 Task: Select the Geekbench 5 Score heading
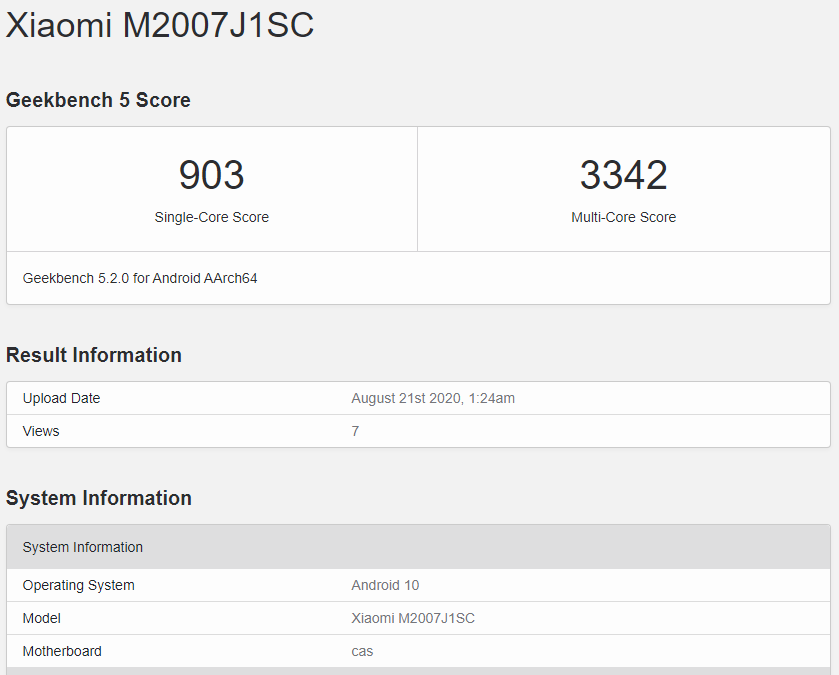(98, 100)
